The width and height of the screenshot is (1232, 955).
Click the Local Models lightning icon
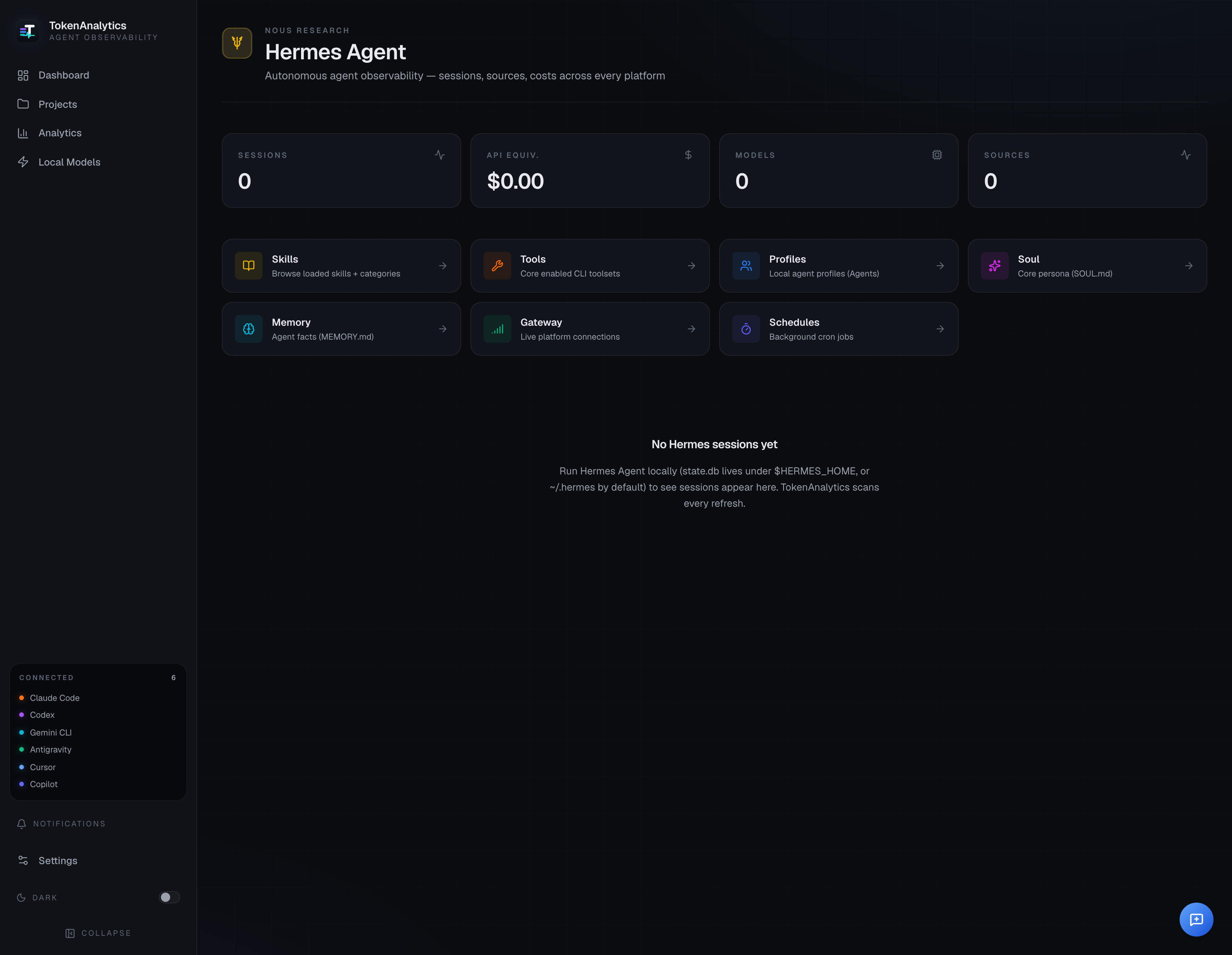pyautogui.click(x=23, y=162)
